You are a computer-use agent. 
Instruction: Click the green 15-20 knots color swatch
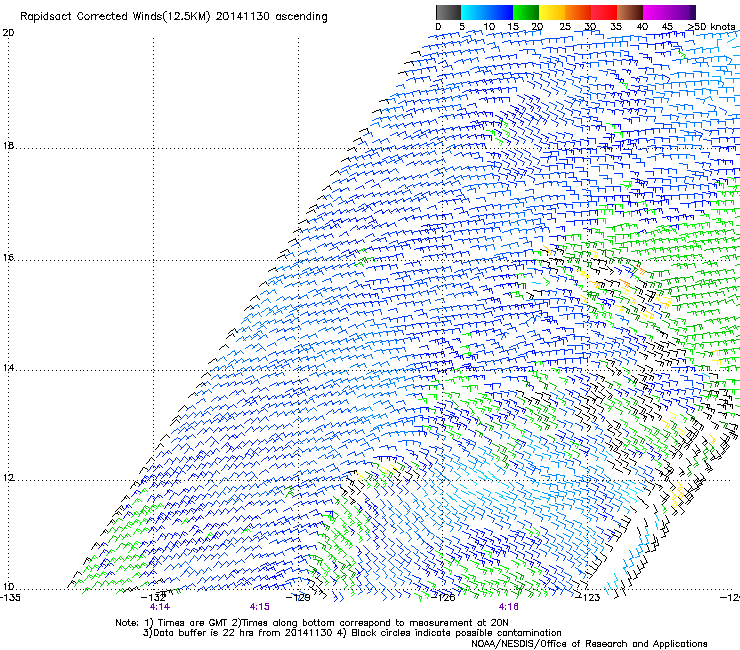pyautogui.click(x=526, y=12)
